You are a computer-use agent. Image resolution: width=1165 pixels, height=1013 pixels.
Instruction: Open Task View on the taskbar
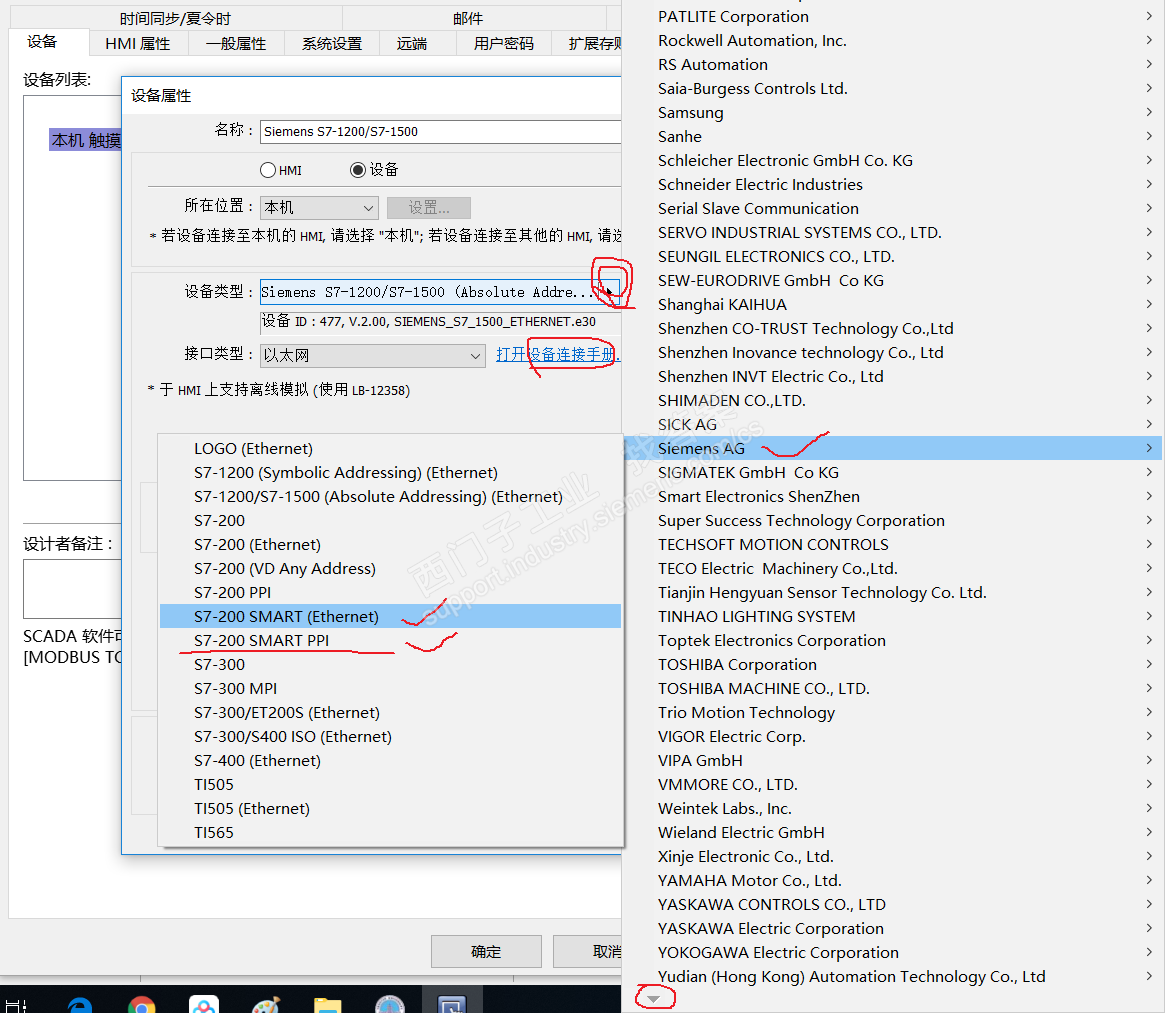(x=16, y=1004)
